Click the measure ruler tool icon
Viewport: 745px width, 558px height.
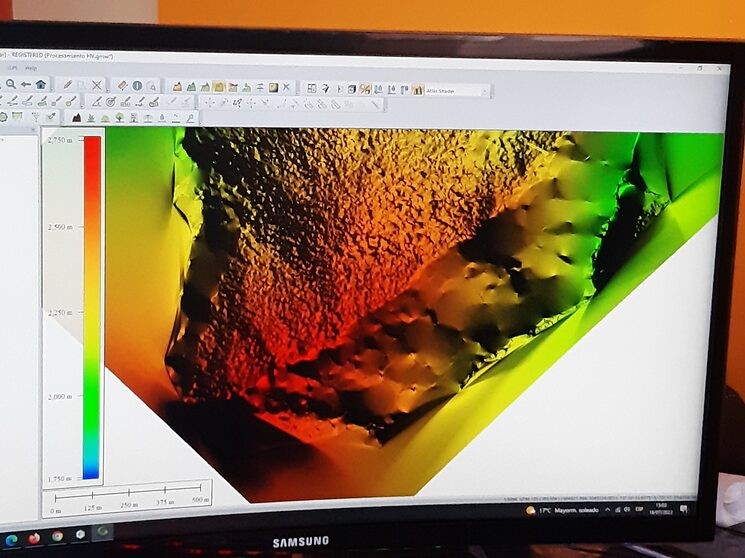click(x=121, y=86)
